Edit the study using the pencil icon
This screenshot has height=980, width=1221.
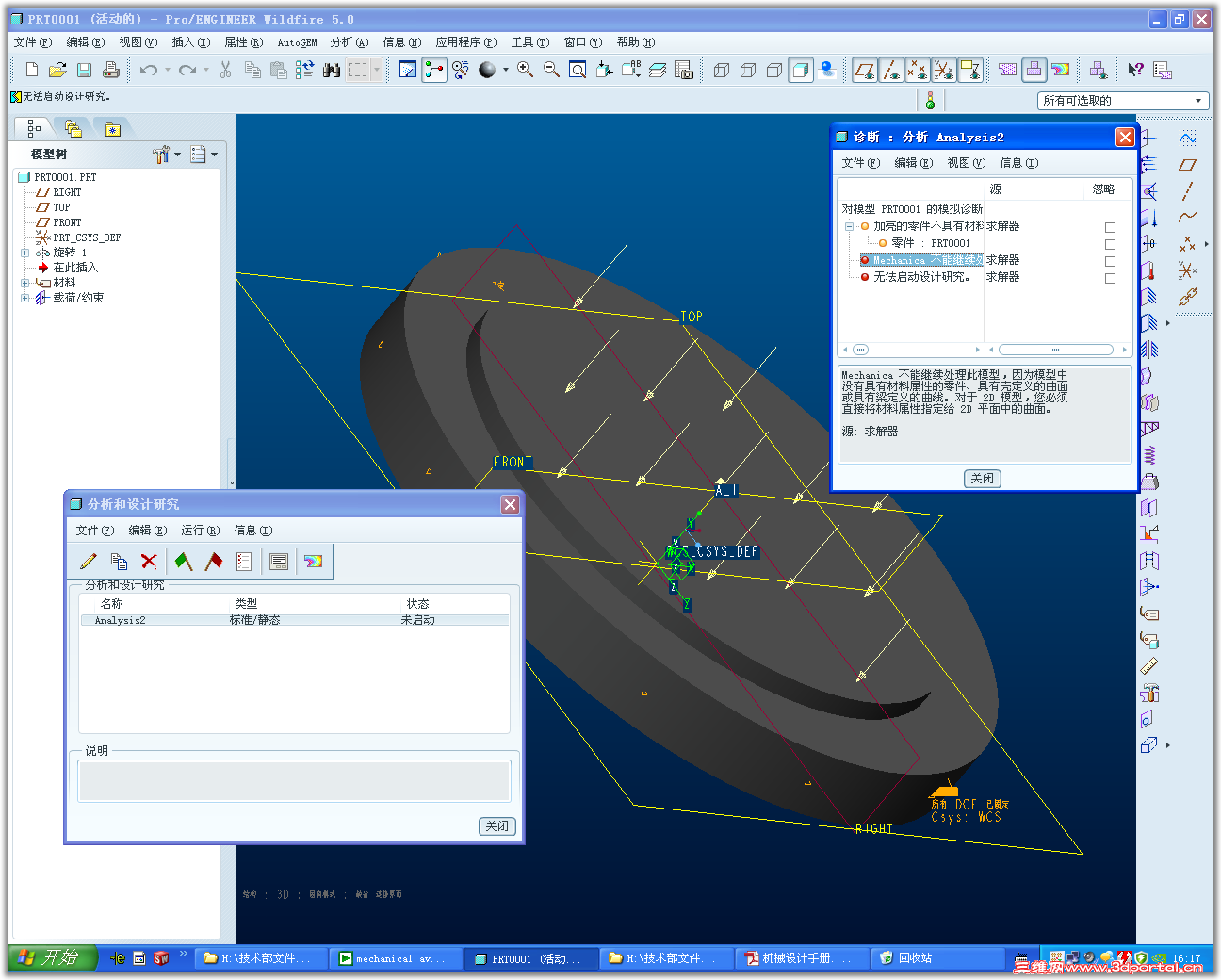coord(89,562)
